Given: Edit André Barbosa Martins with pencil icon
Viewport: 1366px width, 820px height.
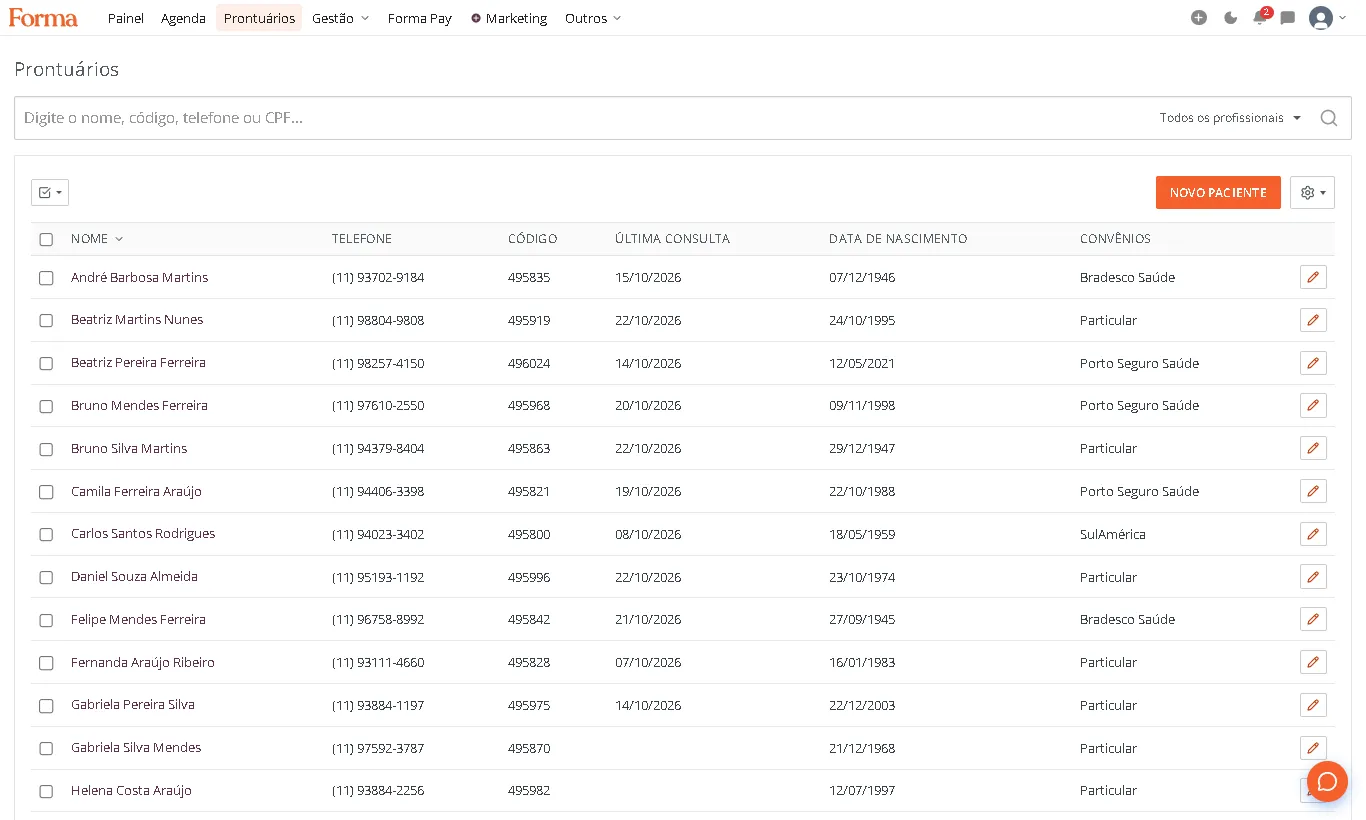Looking at the screenshot, I should 1313,277.
